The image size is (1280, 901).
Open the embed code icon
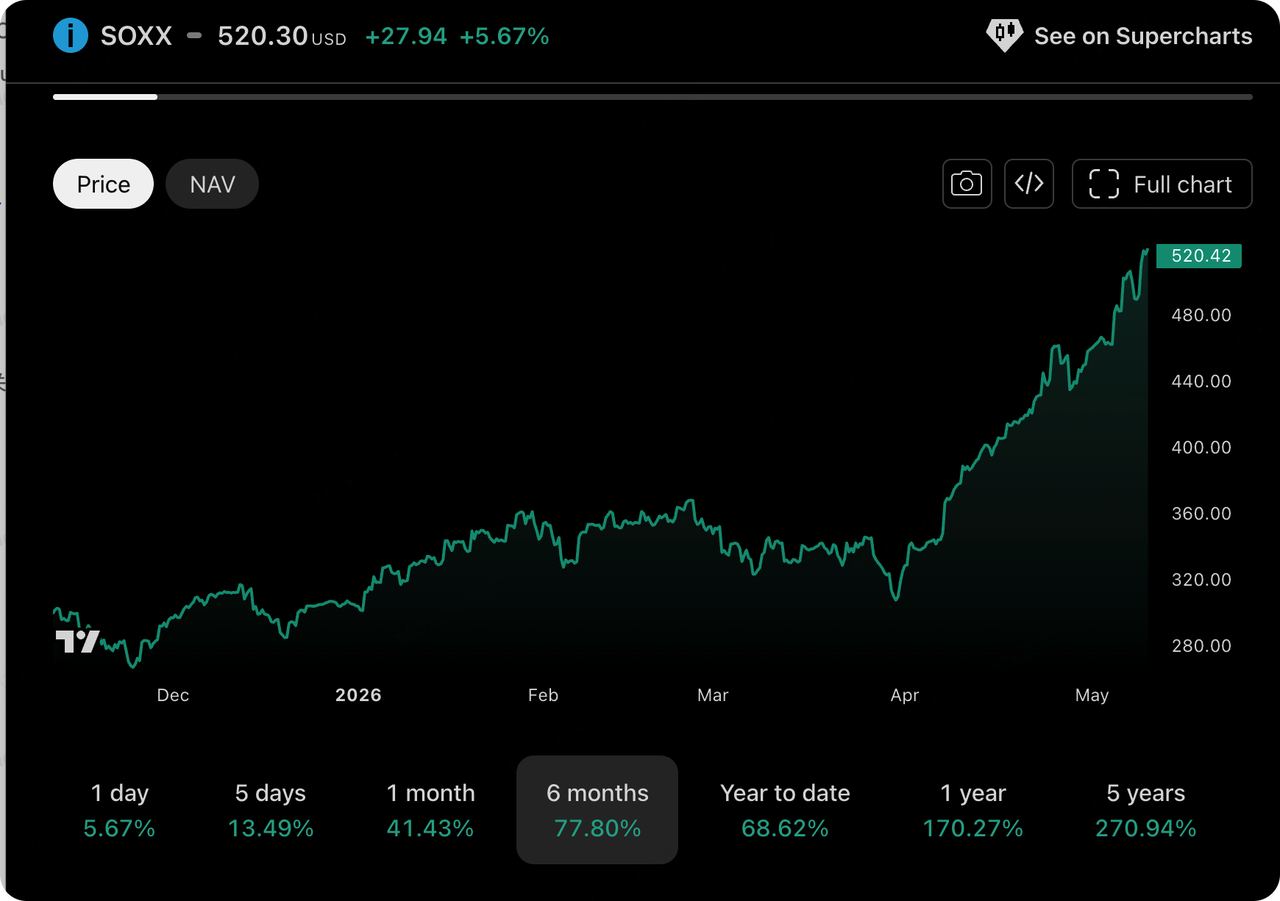[x=1029, y=184]
